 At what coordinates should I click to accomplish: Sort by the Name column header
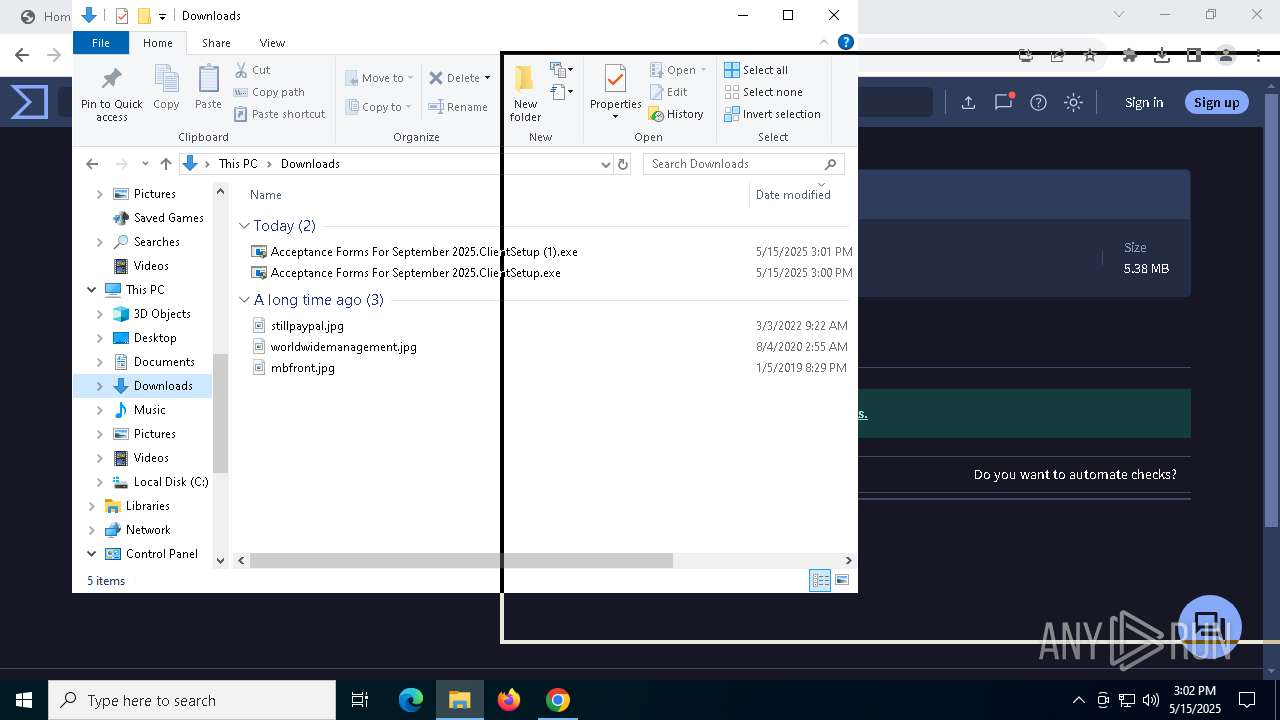tap(265, 195)
